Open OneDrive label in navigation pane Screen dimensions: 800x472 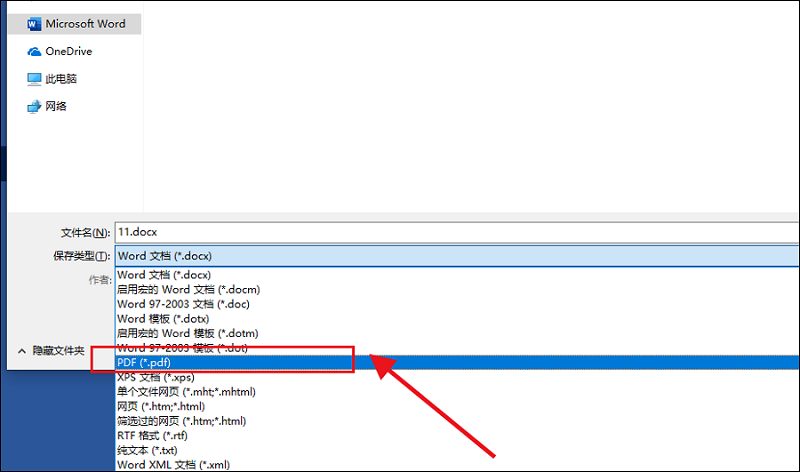[69, 52]
